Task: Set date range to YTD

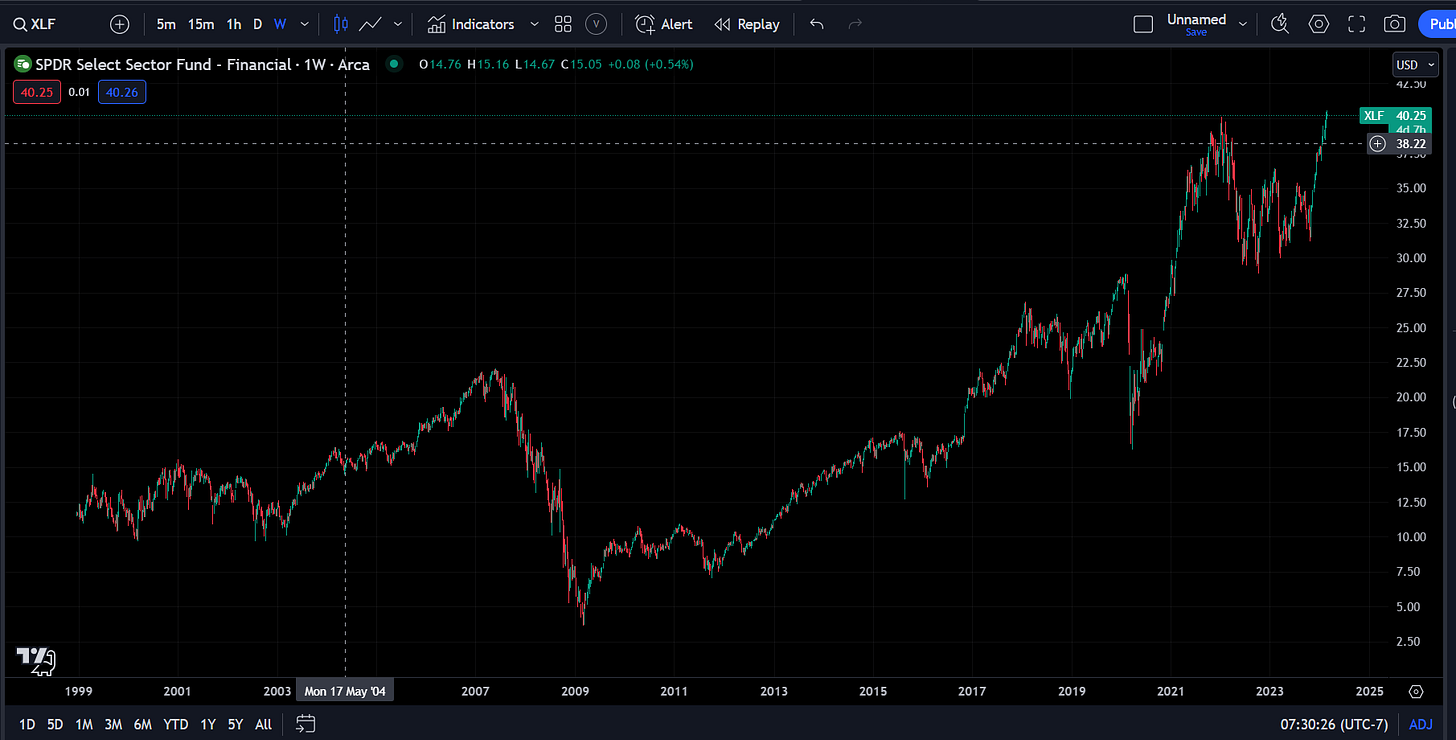Action: point(176,724)
